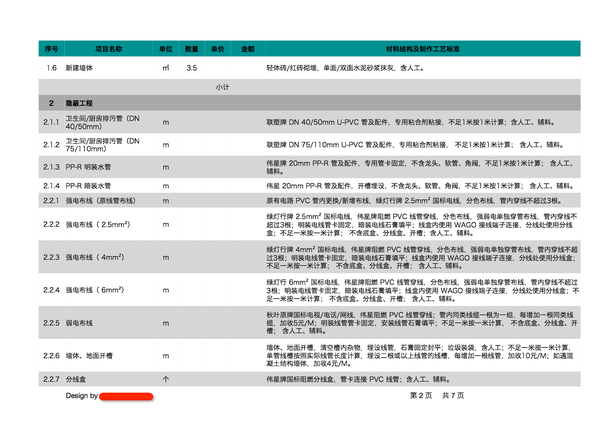Click the 第 2 页 共 7 页 page indicator
The height and width of the screenshot is (424, 600).
pyautogui.click(x=437, y=395)
